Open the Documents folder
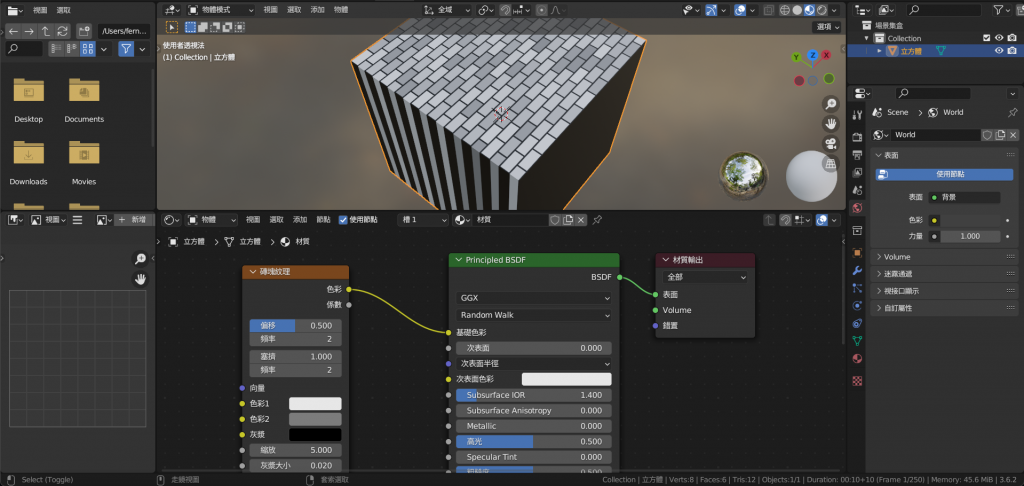 [x=84, y=100]
